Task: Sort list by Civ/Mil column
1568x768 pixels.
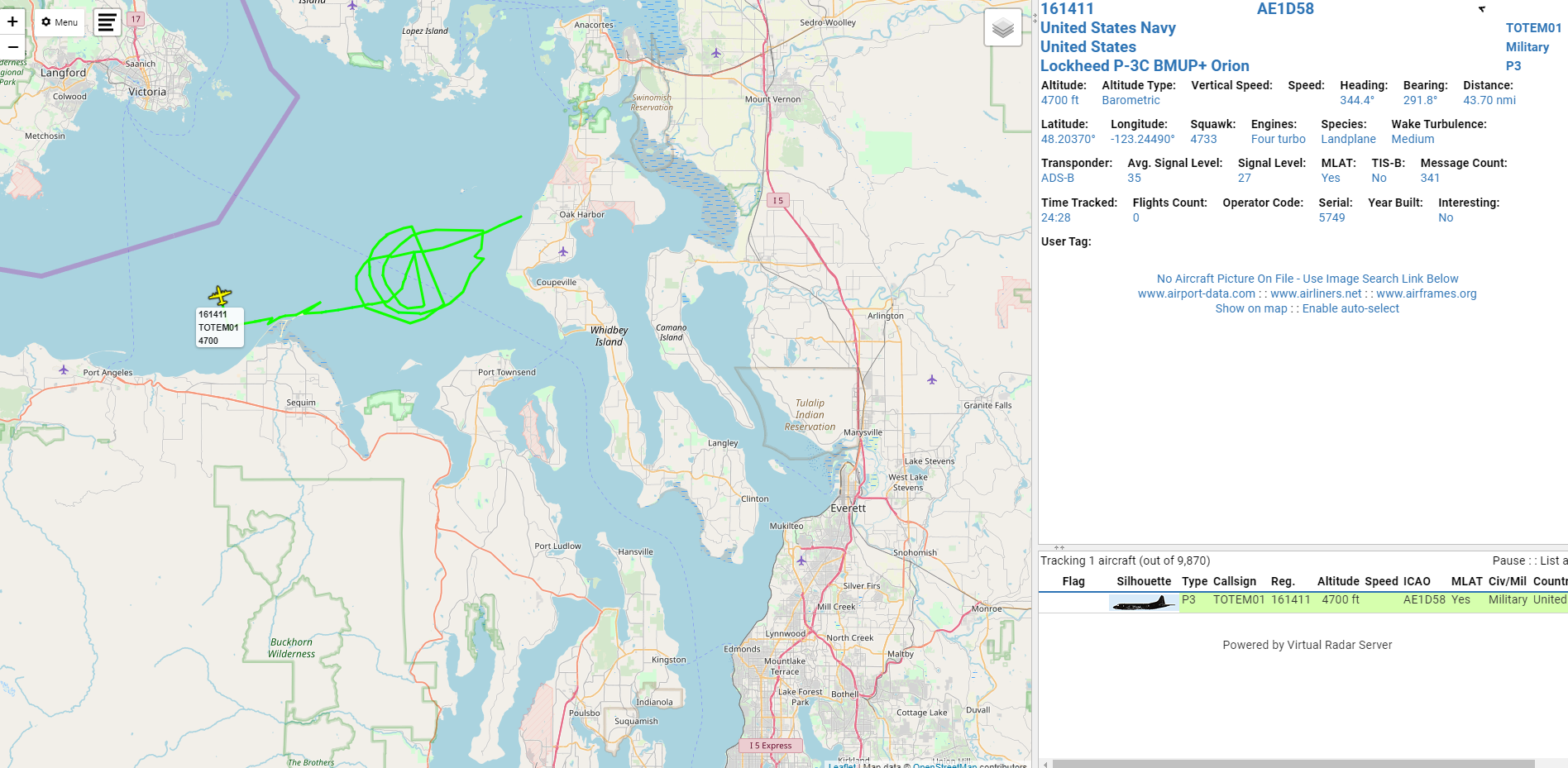Action: 1508,581
